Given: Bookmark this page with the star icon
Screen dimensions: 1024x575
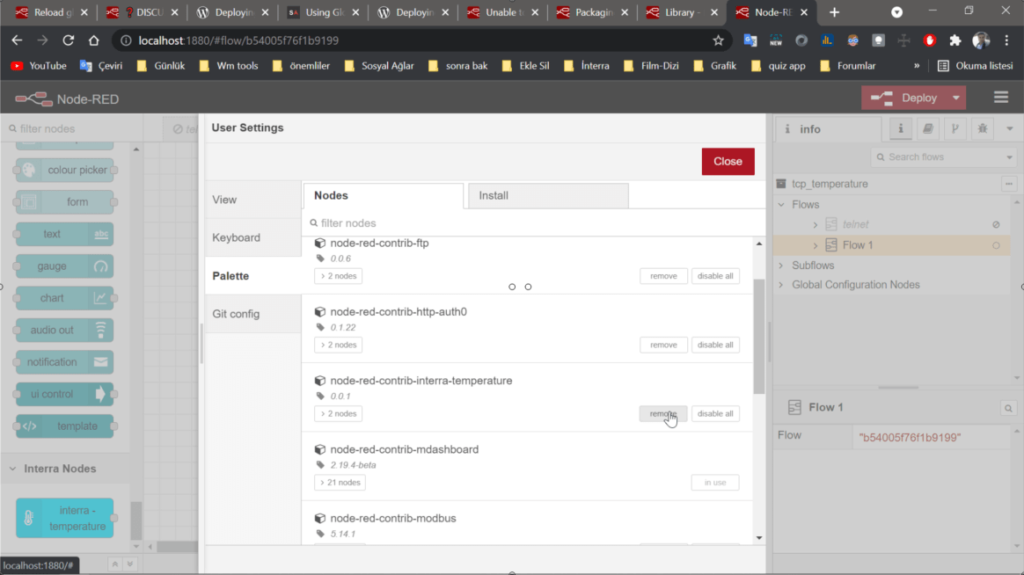Looking at the screenshot, I should (x=718, y=41).
